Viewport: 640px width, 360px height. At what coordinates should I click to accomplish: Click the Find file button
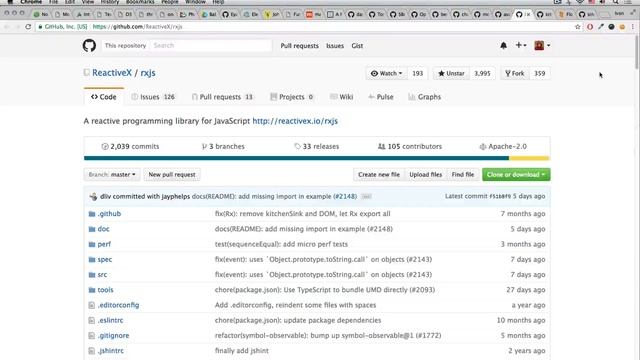(463, 175)
